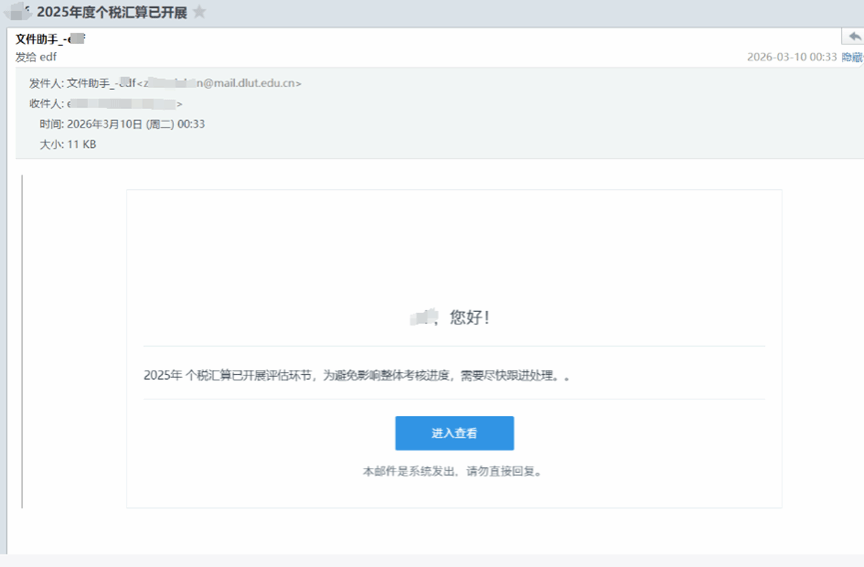Click the 收件人 label in header
Image resolution: width=864 pixels, height=567 pixels.
pos(46,103)
